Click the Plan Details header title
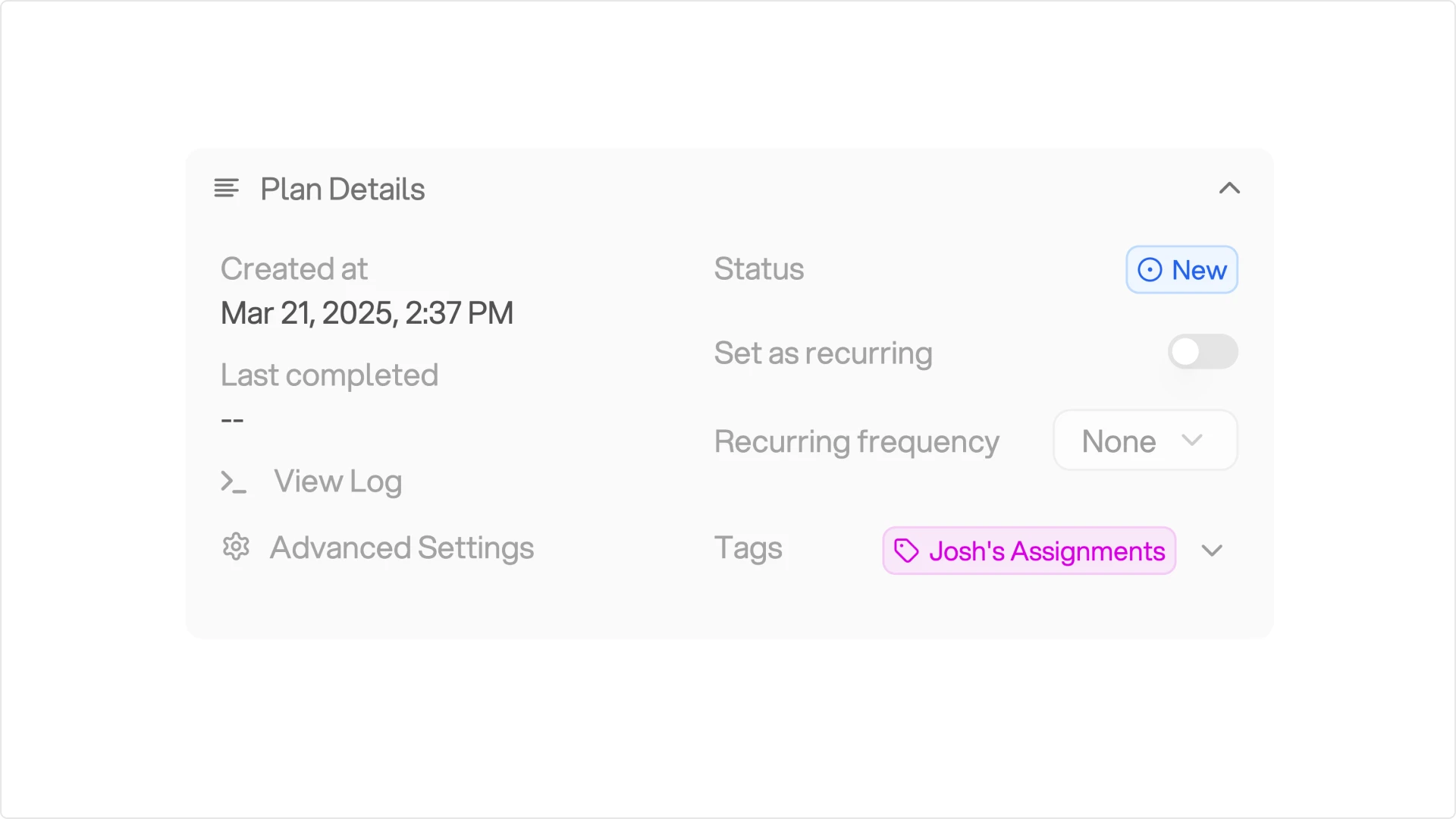 [x=343, y=189]
